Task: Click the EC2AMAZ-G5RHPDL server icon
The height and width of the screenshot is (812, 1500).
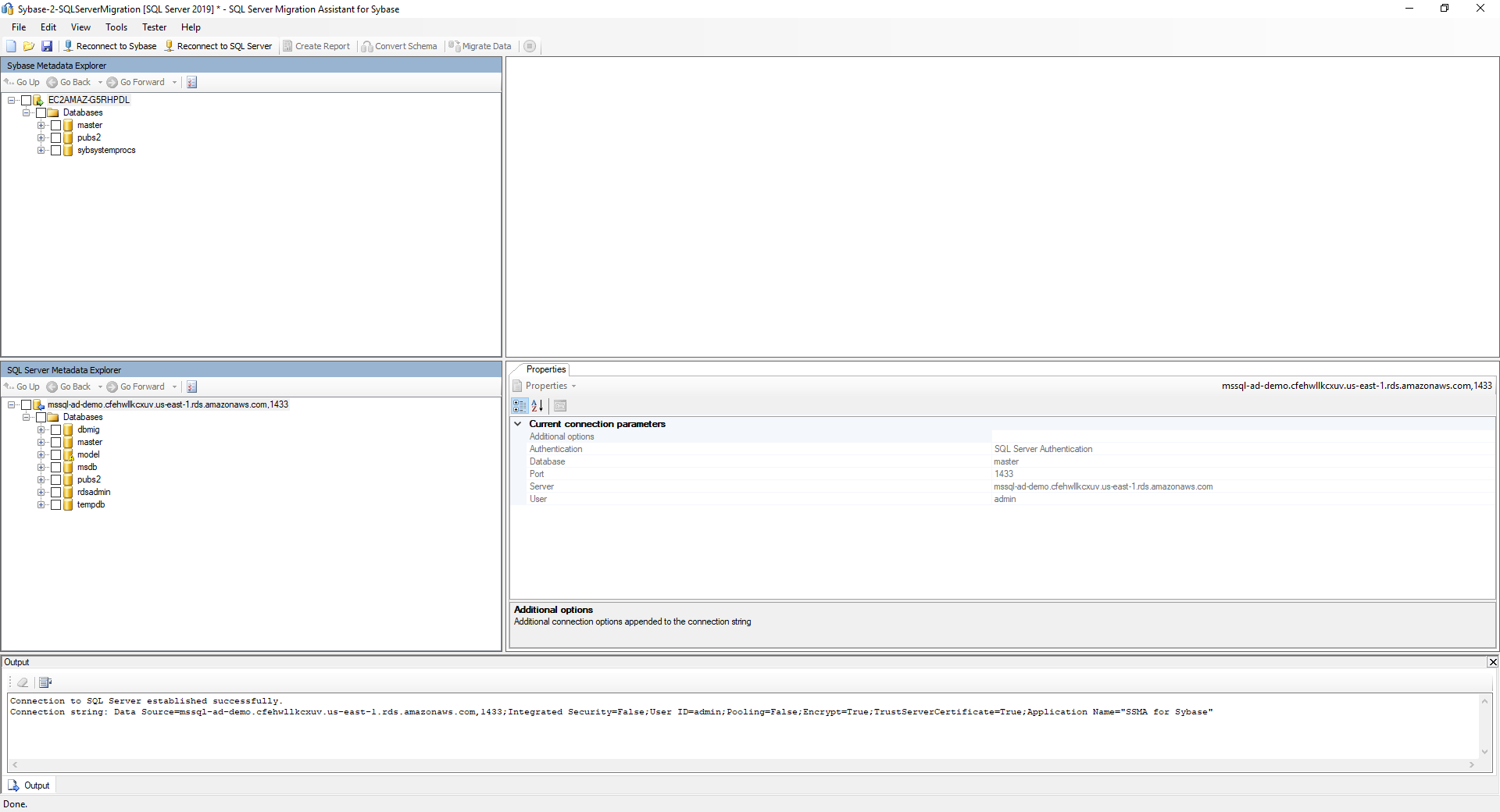Action: (38, 100)
